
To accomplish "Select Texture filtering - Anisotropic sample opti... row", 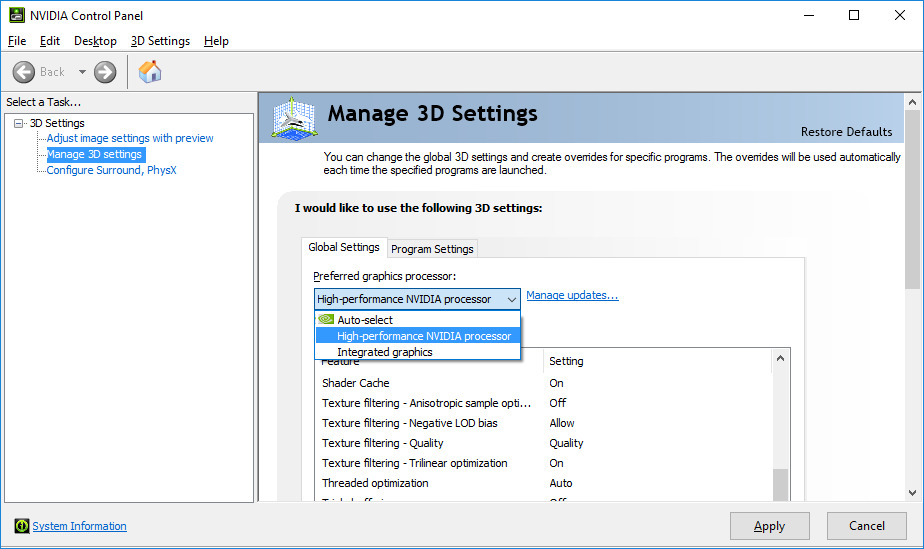I will [544, 403].
